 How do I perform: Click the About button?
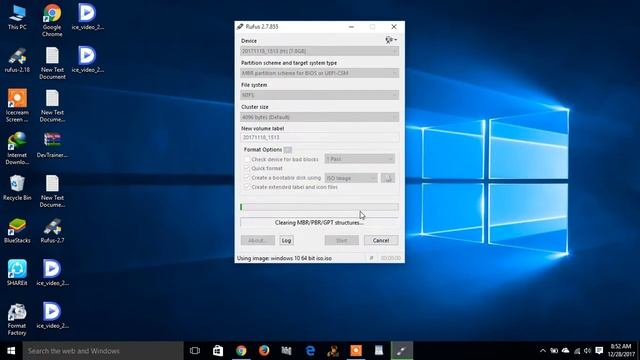258,240
